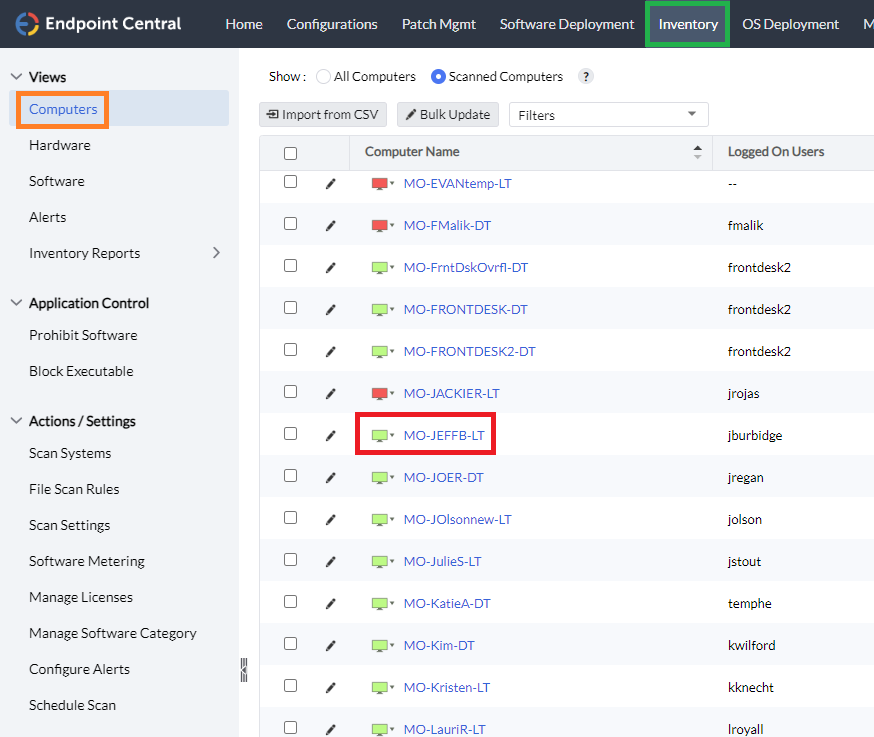
Task: Switch to the Configurations tab
Action: pyautogui.click(x=332, y=25)
